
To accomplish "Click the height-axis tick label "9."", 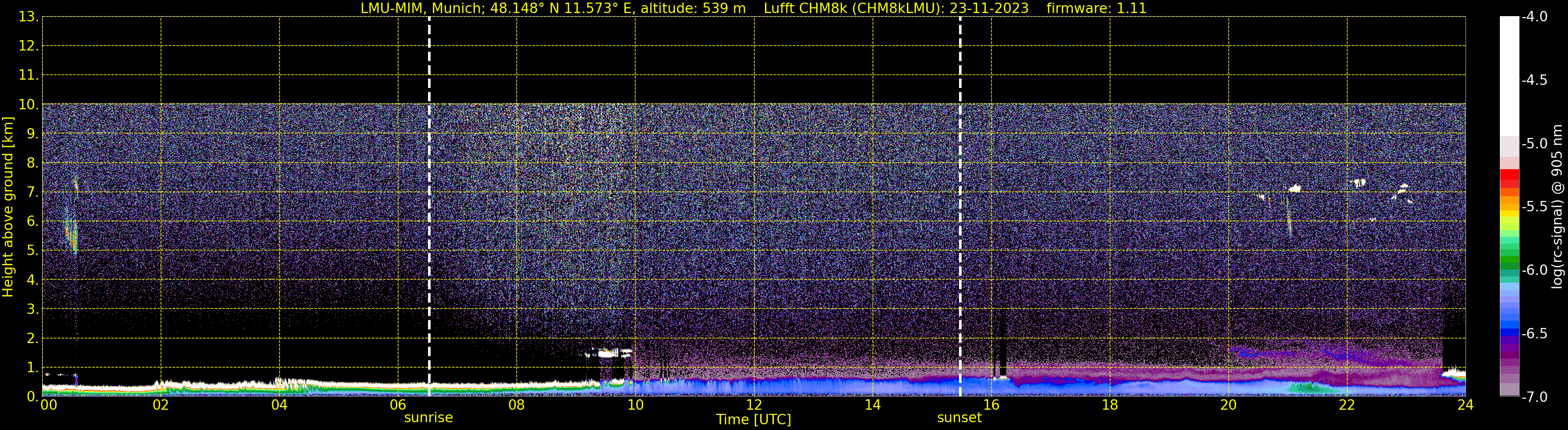I will tap(32, 134).
